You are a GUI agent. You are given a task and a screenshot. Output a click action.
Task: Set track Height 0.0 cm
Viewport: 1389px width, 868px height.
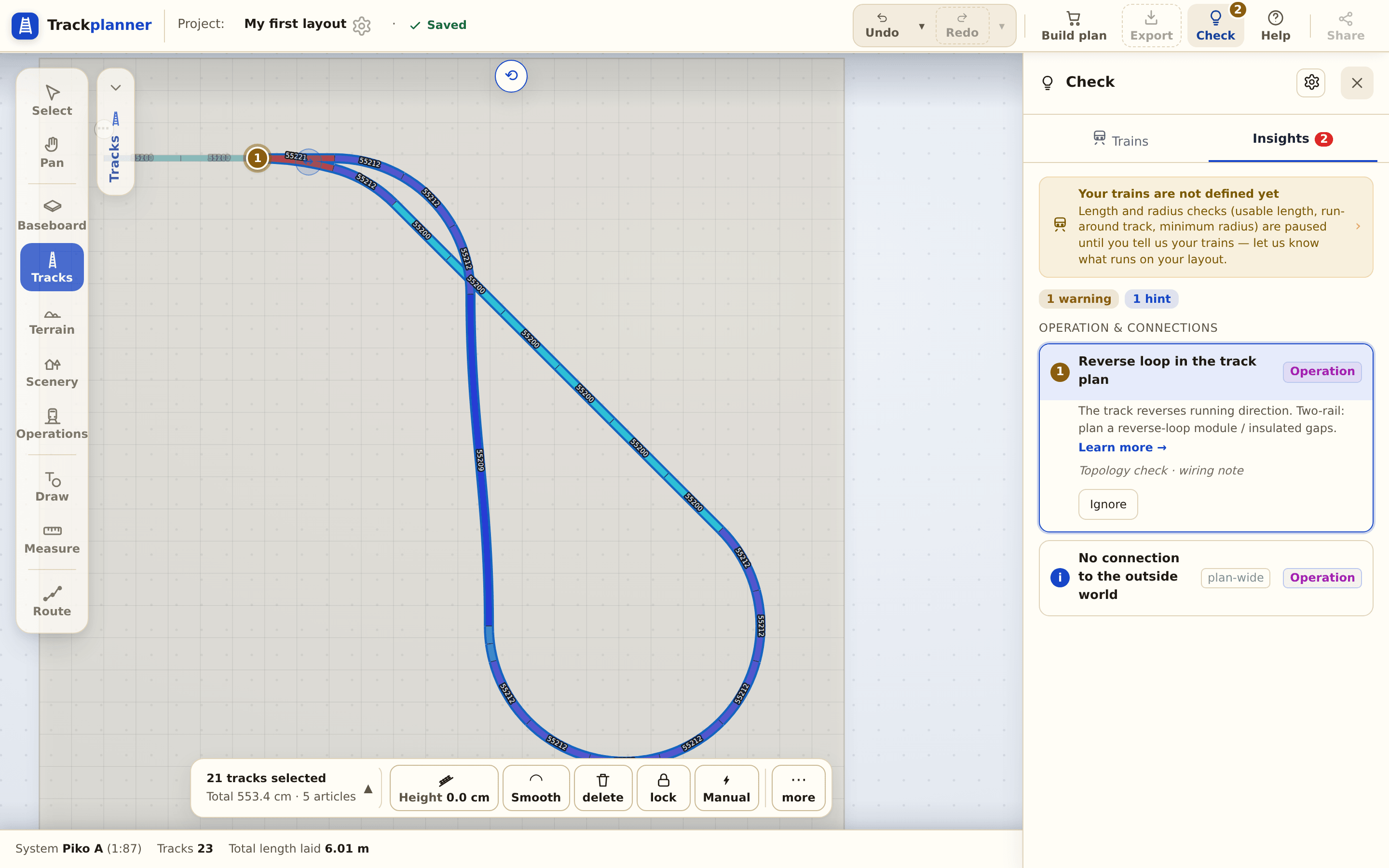[x=444, y=787]
